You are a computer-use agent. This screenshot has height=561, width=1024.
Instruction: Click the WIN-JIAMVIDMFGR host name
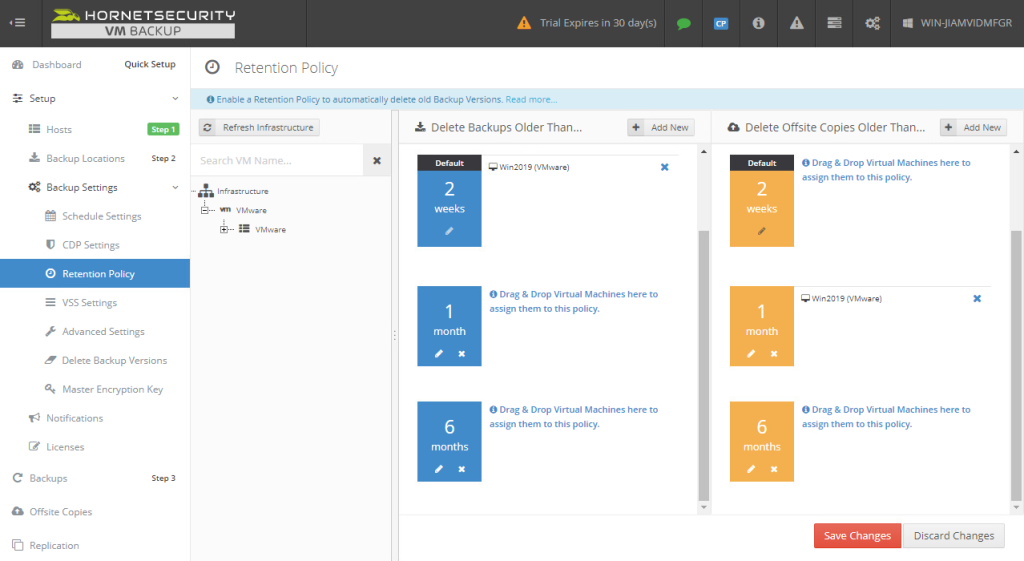pos(966,23)
